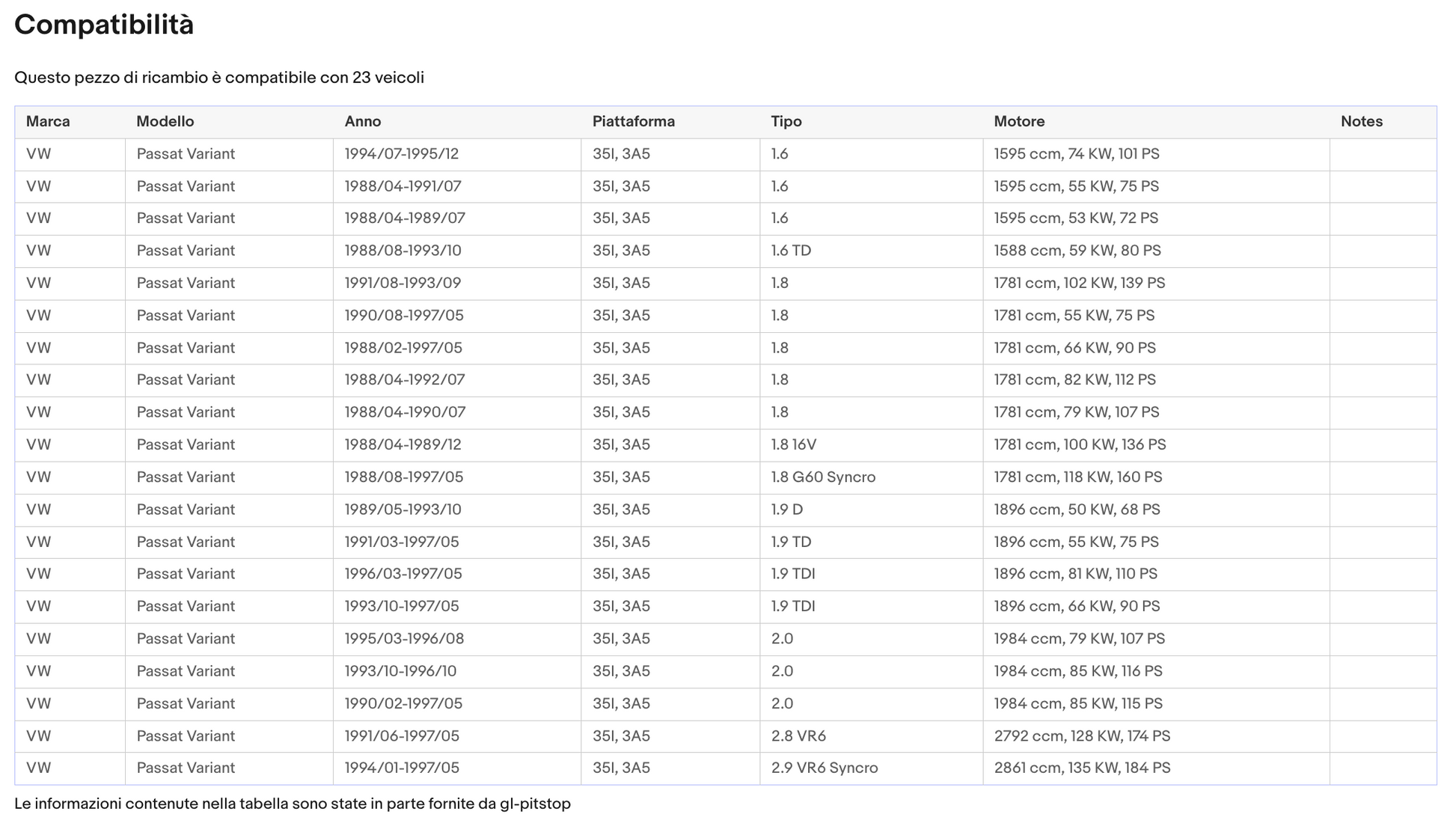The height and width of the screenshot is (826, 1456).
Task: Click year range 1994/07-1995/12 cell
Action: click(x=401, y=154)
